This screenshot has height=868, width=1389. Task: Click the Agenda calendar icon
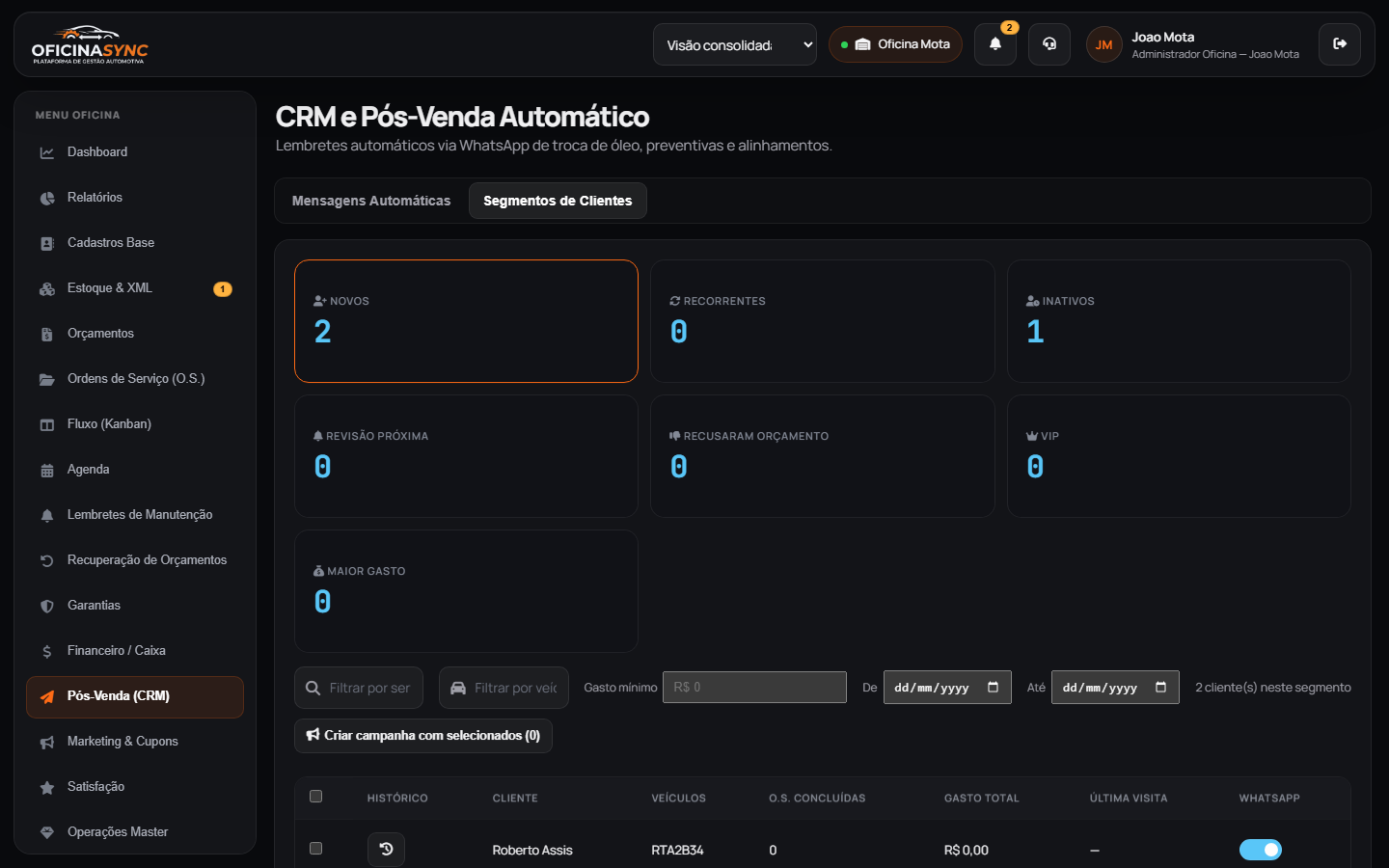(47, 470)
